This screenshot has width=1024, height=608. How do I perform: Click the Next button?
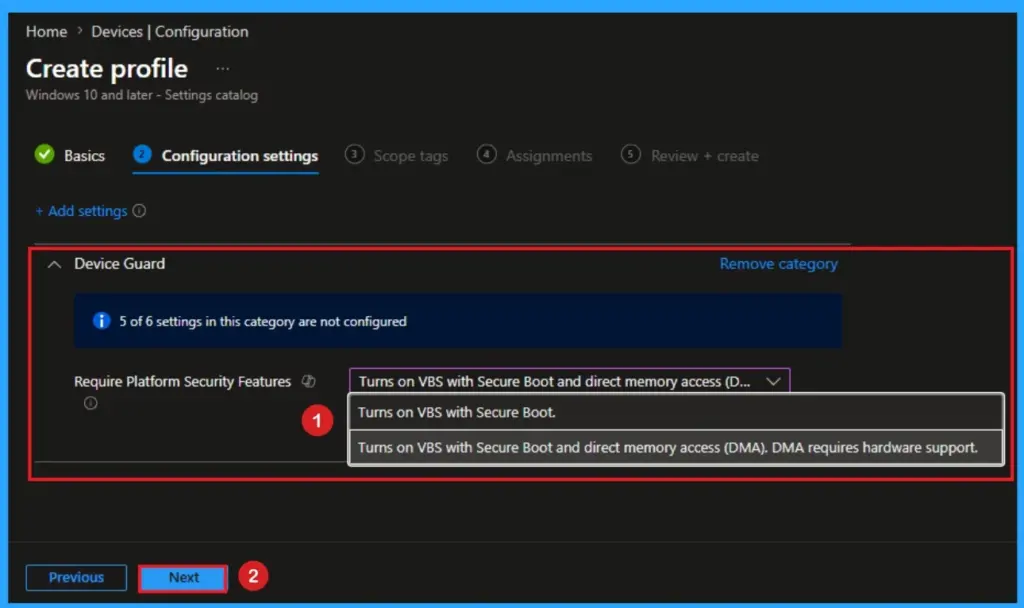(x=184, y=577)
